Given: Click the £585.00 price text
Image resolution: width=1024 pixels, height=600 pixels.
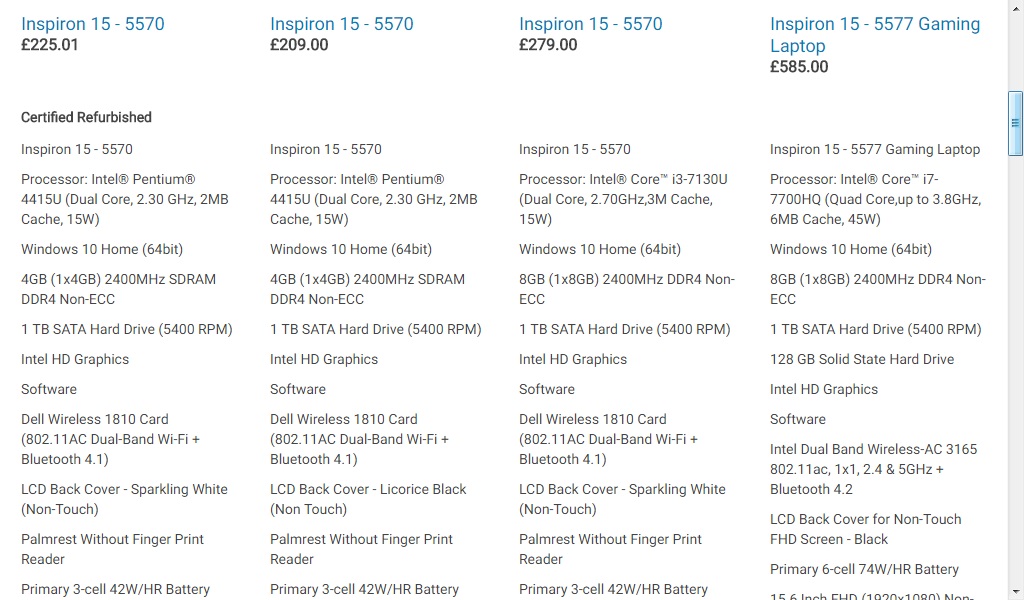Looking at the screenshot, I should (799, 67).
